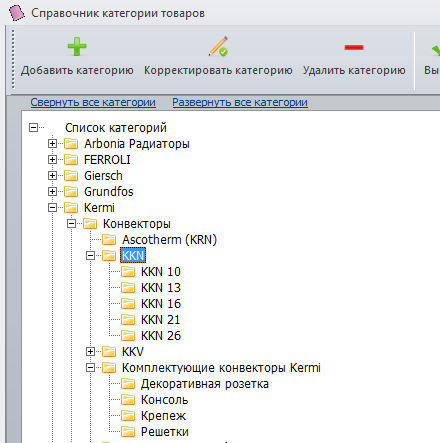Screen dimensions: 440x443
Task: Click the Свернуть все категории link
Action: tap(93, 102)
